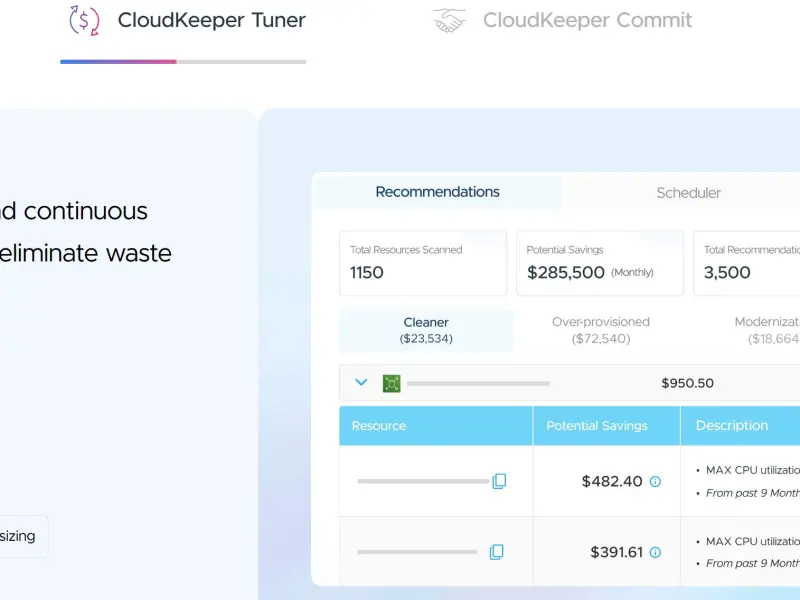The width and height of the screenshot is (800, 600).
Task: Select the Modernization category tab
Action: [x=767, y=330]
